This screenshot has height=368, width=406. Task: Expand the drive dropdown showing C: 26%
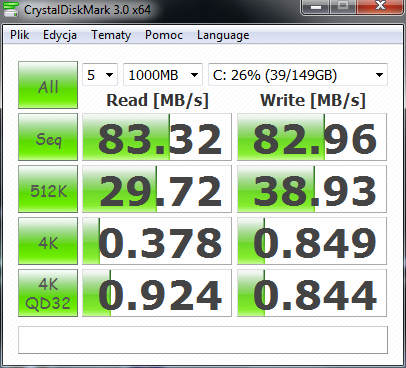click(x=298, y=75)
